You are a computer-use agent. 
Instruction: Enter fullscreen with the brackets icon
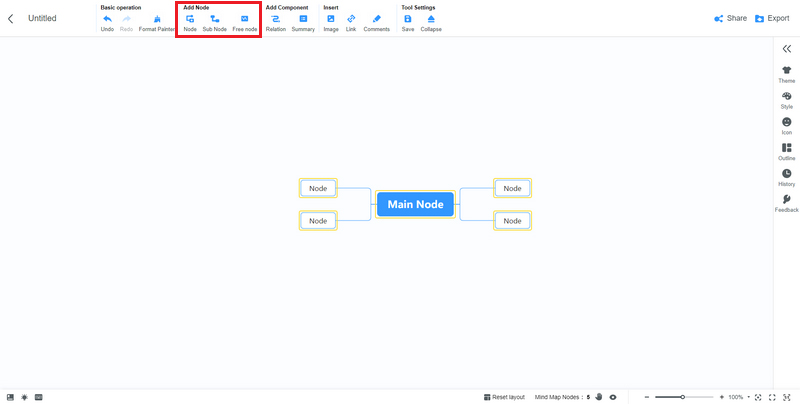[x=772, y=397]
